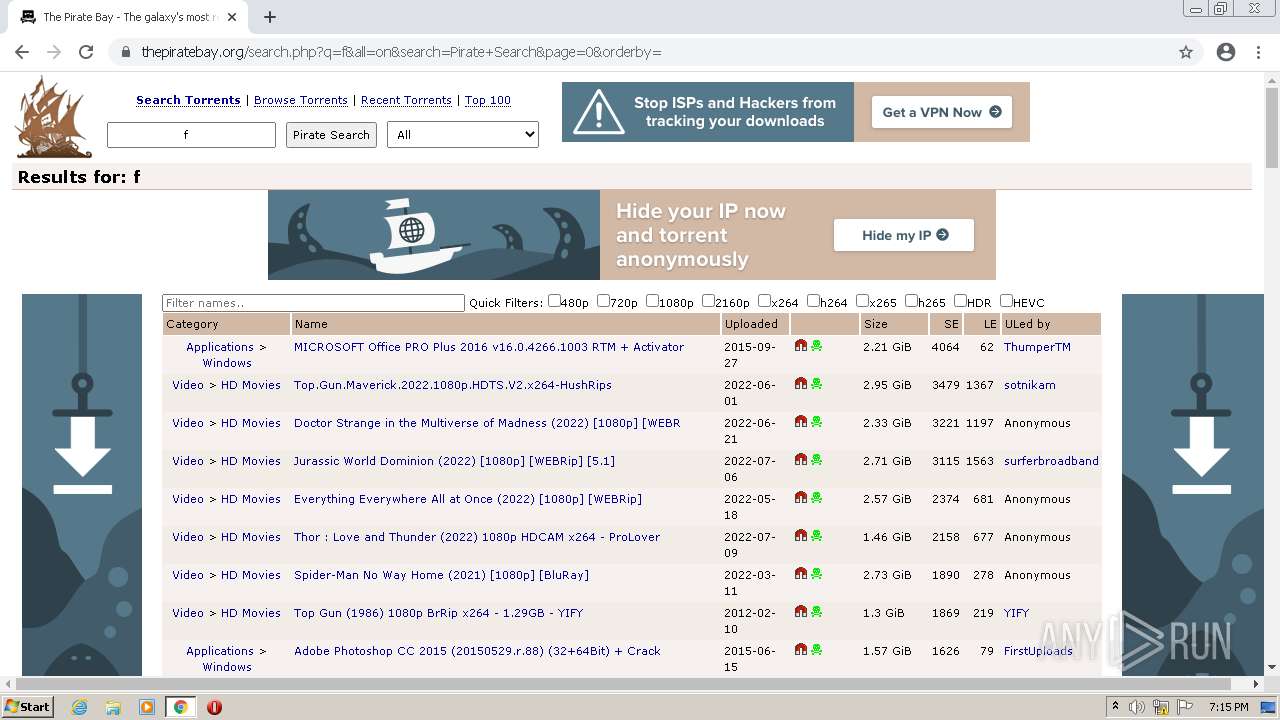Click green skull icon in Doctor Strange row
Viewport: 1280px width, 720px height.
point(817,422)
